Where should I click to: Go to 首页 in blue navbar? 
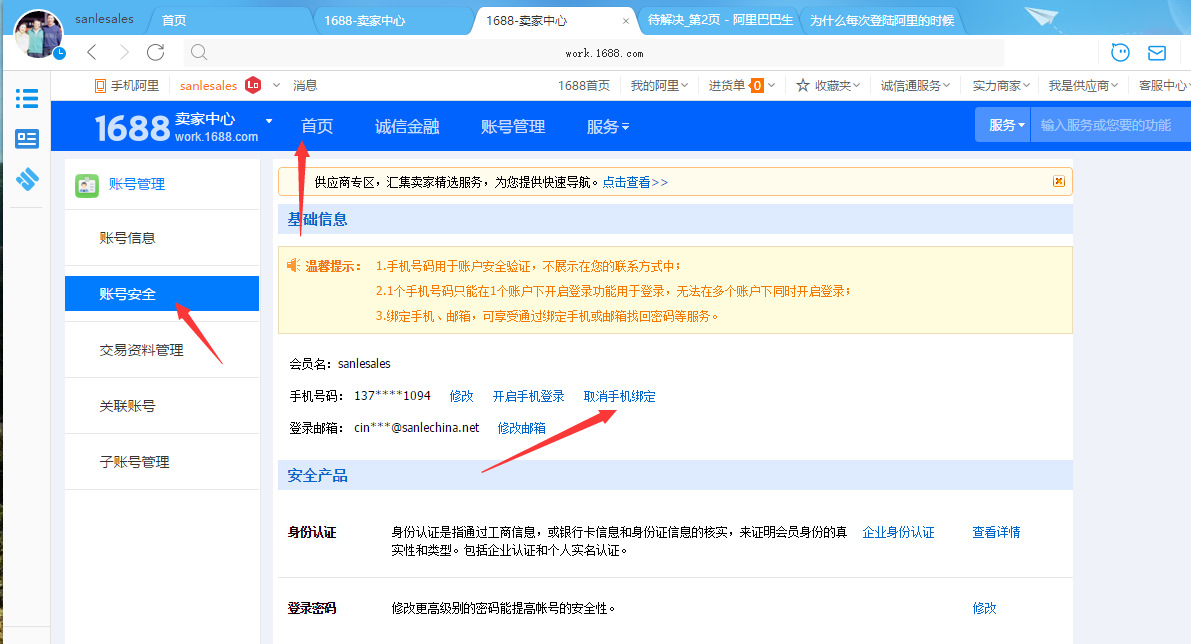tap(317, 126)
